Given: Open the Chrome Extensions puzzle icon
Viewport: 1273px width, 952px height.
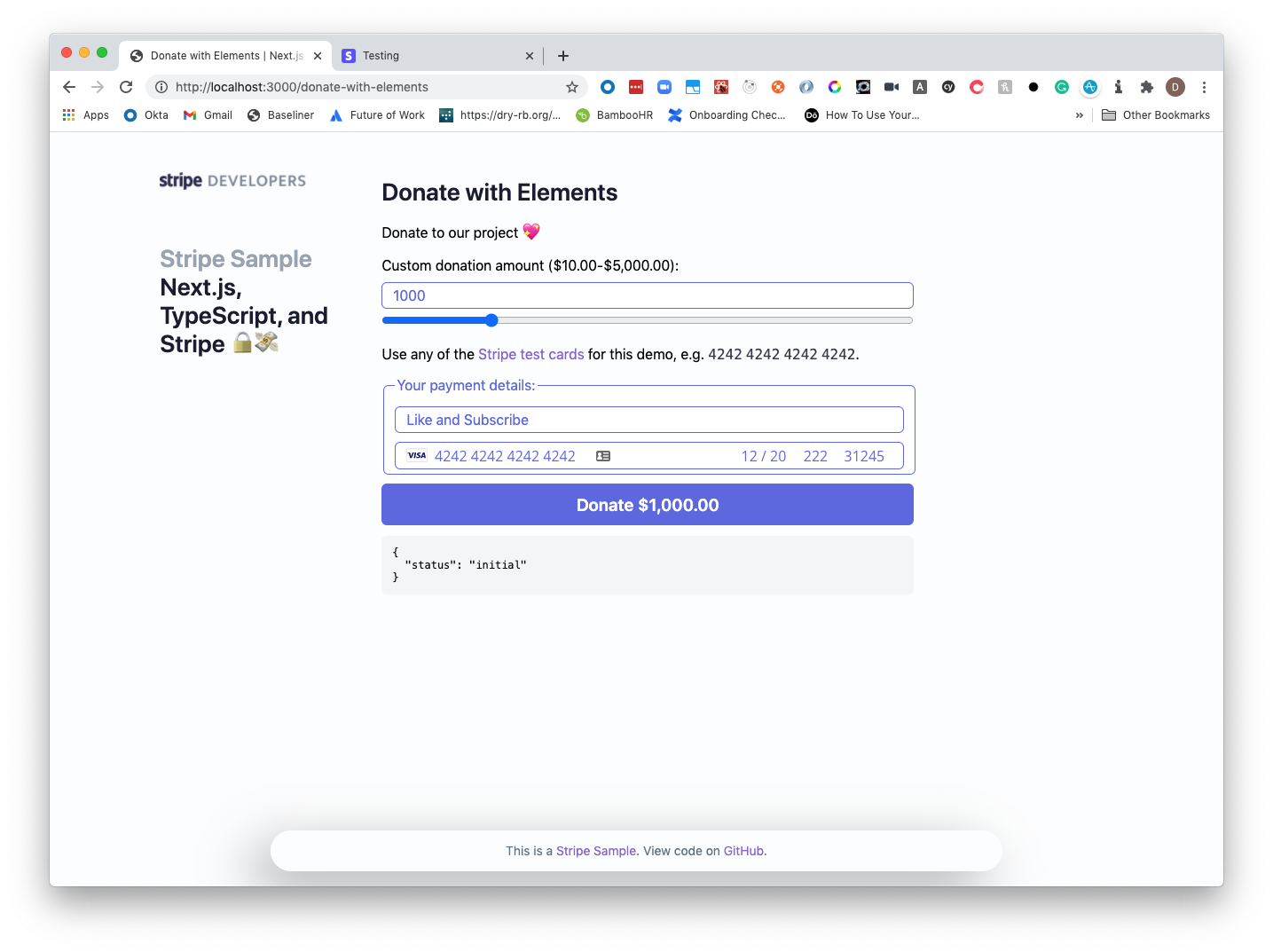Looking at the screenshot, I should point(1147,87).
